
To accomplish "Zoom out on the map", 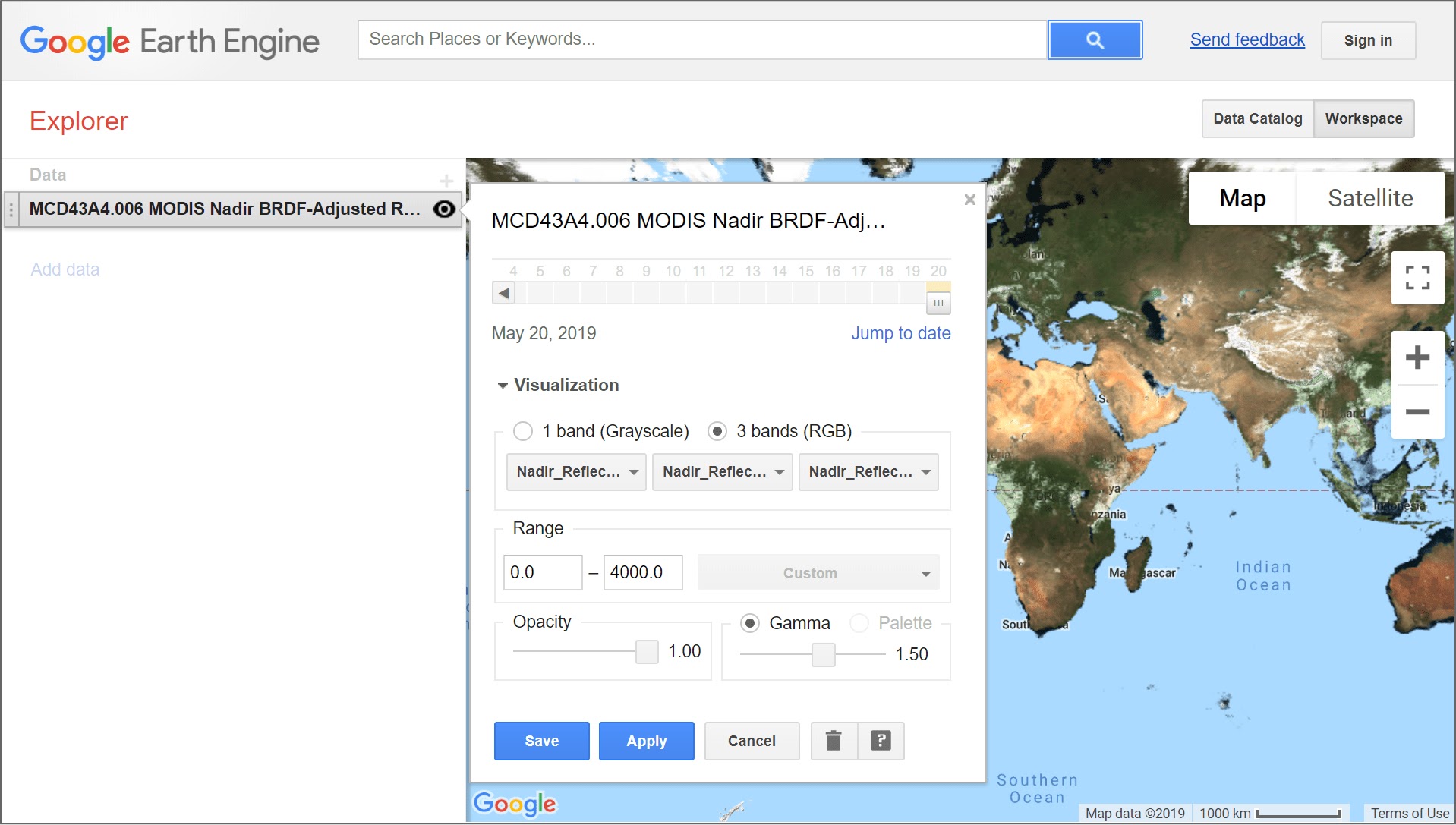I will 1417,412.
